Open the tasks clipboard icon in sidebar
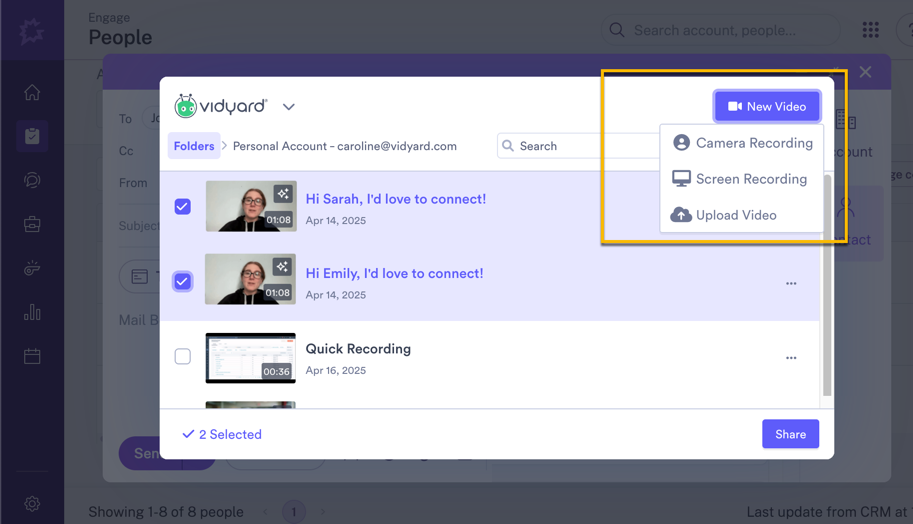This screenshot has height=524, width=913. 32,136
